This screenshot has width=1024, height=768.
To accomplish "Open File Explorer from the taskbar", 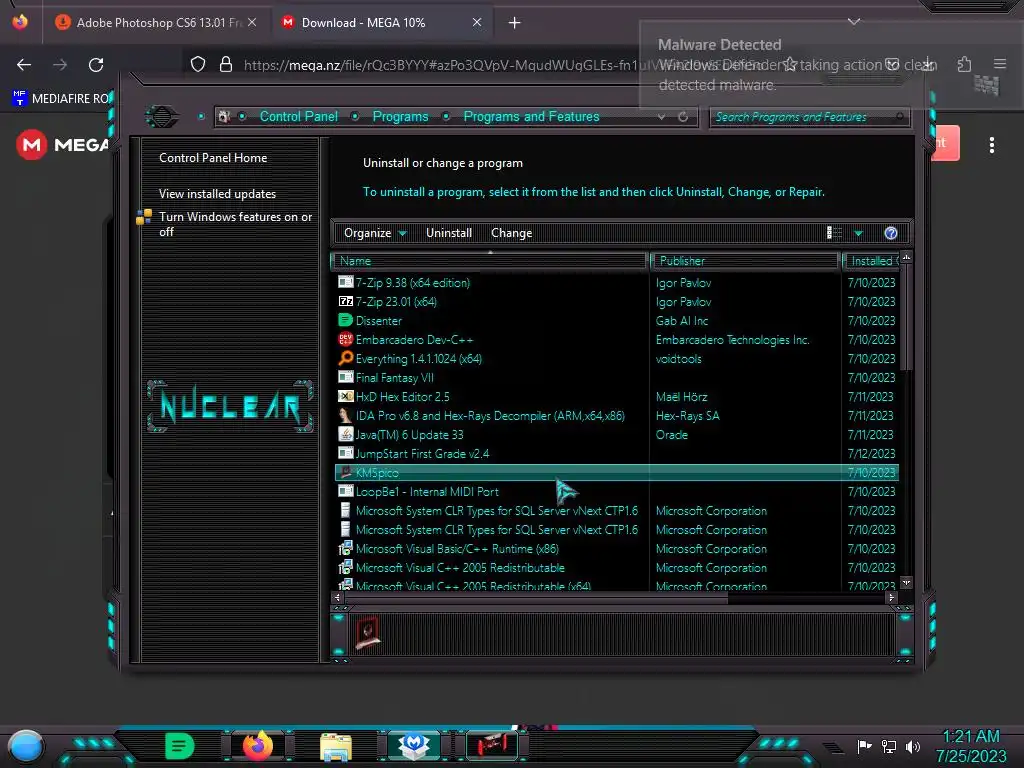I will [x=336, y=746].
